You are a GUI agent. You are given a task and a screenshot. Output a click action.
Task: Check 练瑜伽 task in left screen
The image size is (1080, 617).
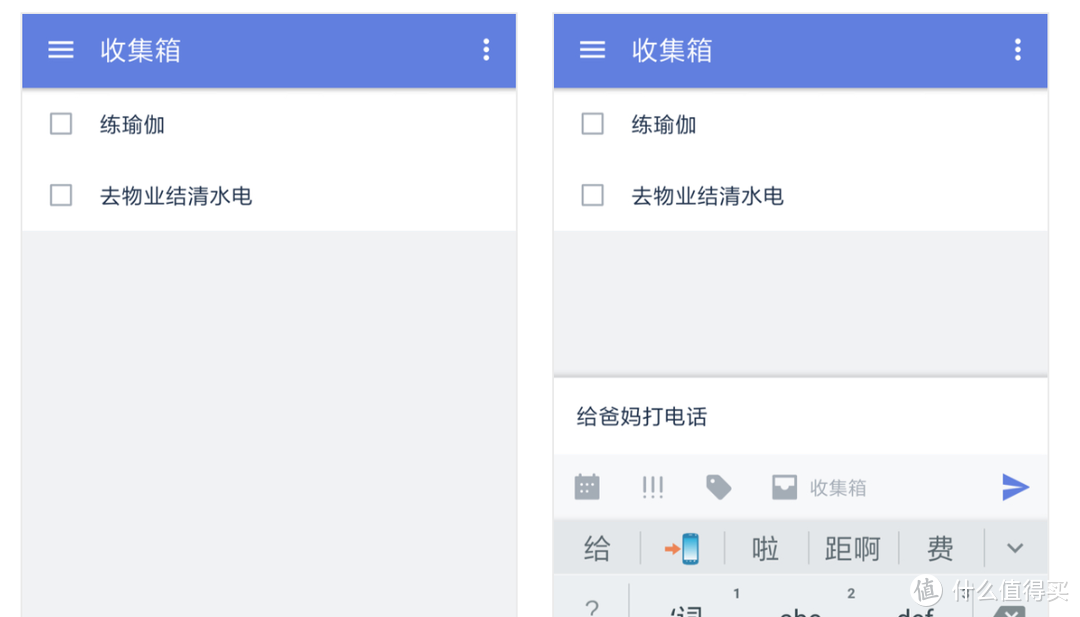tap(61, 124)
